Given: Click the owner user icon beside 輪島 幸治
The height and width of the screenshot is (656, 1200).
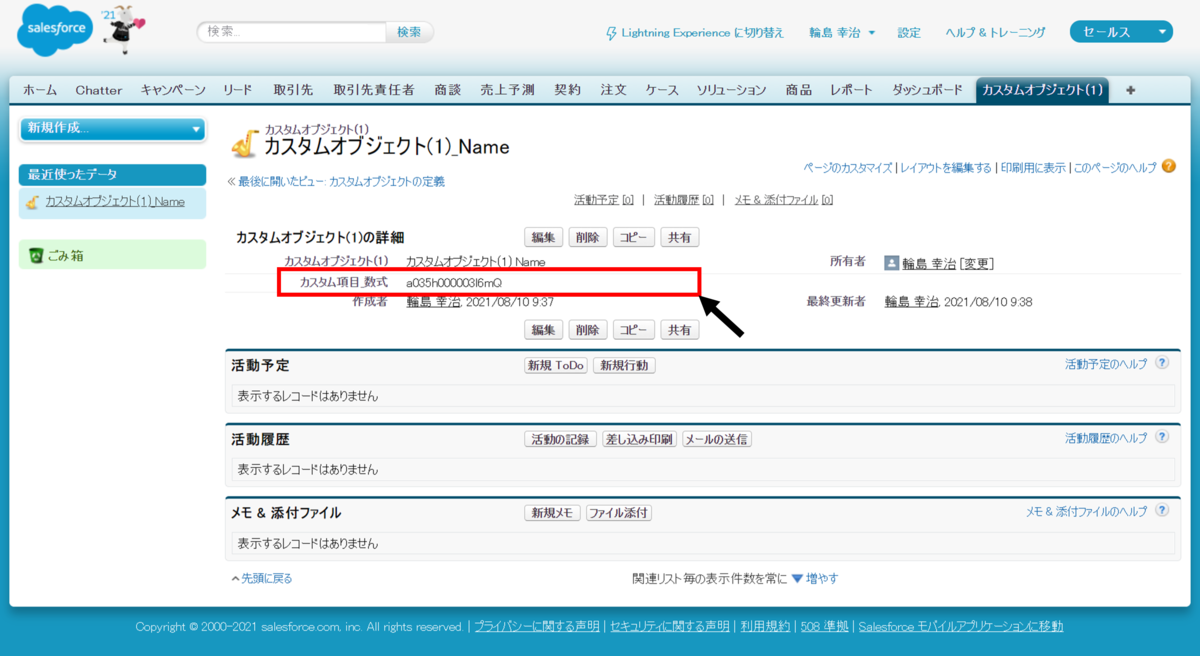Looking at the screenshot, I should coord(892,263).
